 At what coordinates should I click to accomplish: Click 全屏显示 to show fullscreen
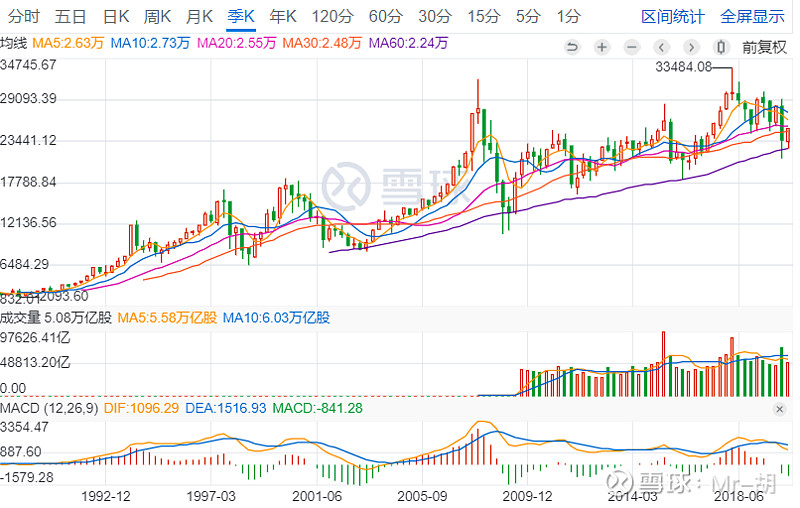click(752, 16)
